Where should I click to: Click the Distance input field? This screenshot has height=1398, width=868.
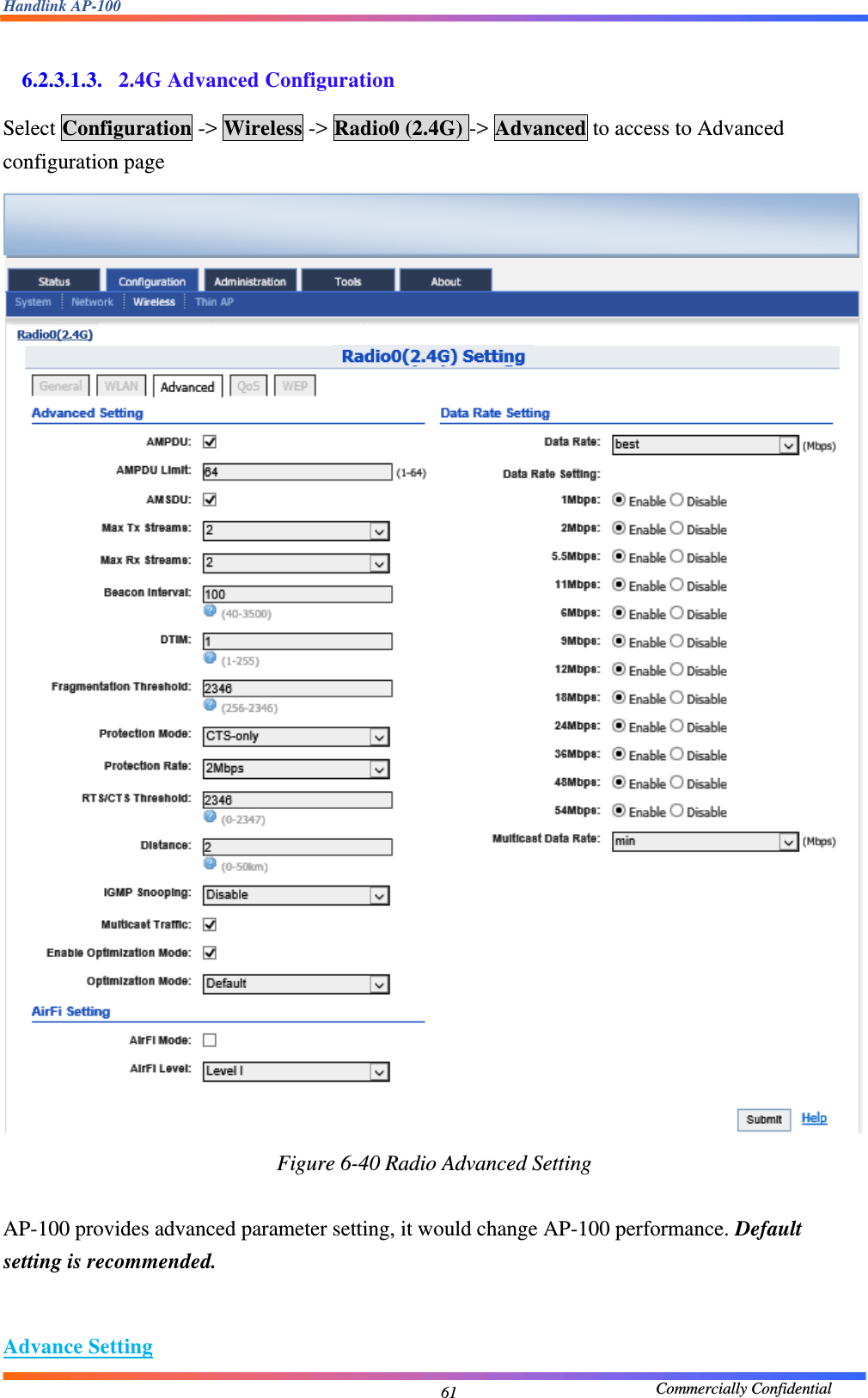click(x=297, y=847)
